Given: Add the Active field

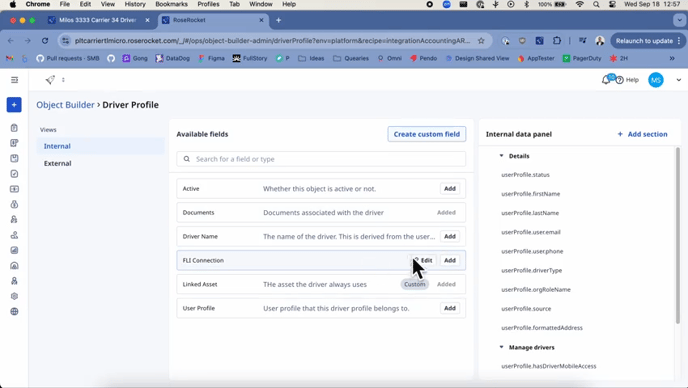Looking at the screenshot, I should point(450,189).
